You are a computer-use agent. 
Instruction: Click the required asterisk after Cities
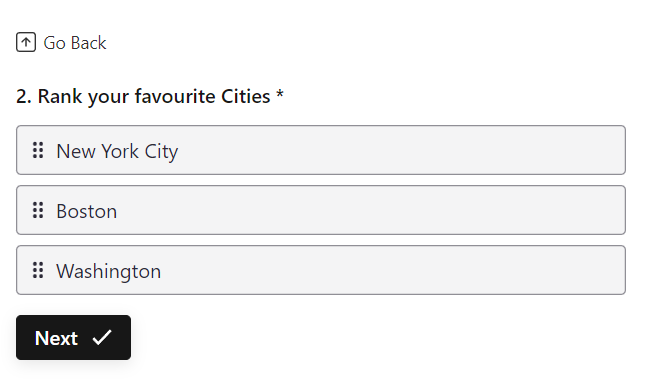coord(280,94)
